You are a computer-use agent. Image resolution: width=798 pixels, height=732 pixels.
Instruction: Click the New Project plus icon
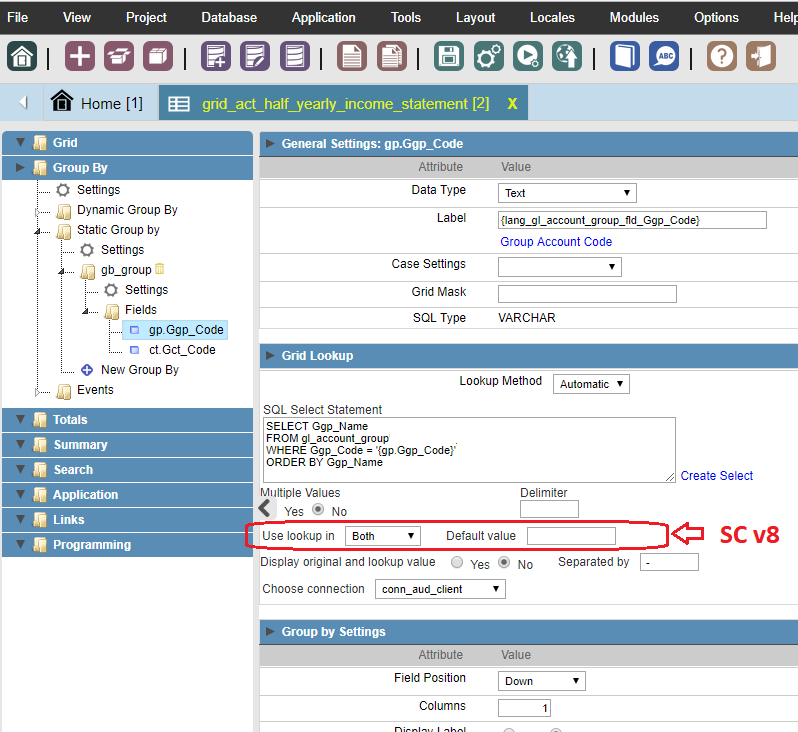(x=80, y=56)
